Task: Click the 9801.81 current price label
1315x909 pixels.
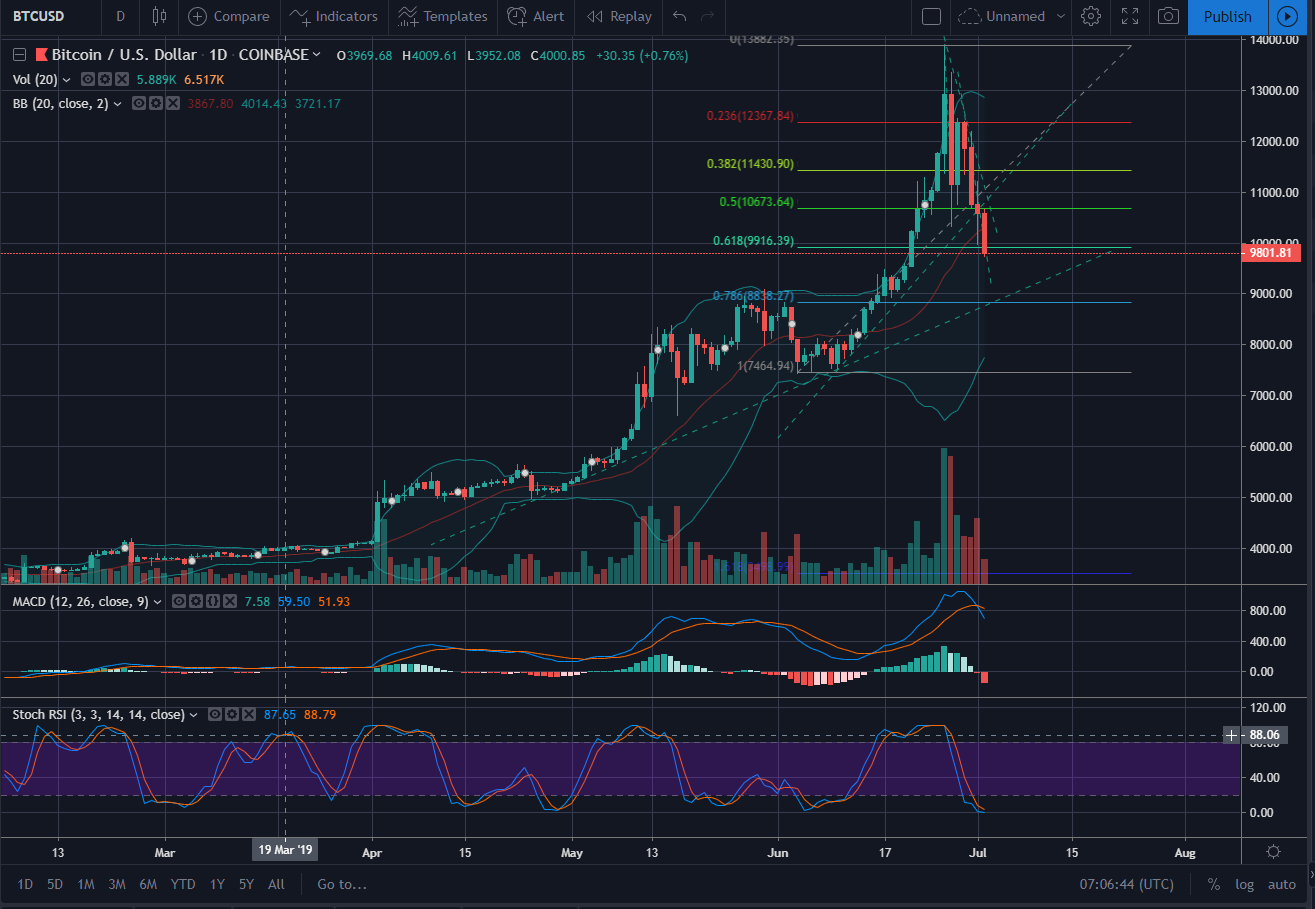Action: coord(1271,254)
